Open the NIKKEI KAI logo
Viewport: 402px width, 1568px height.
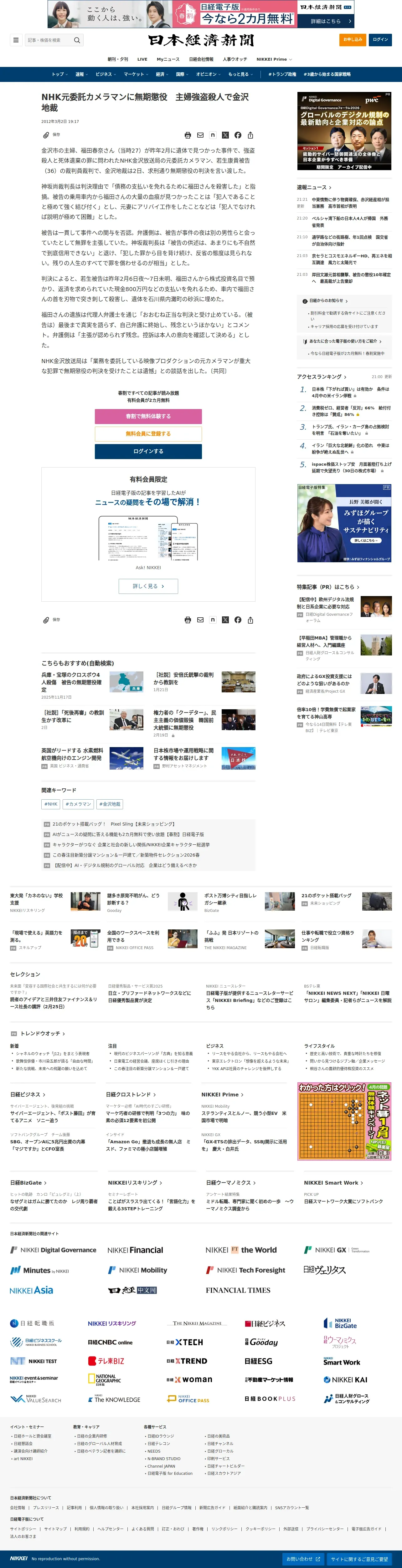[x=345, y=1380]
